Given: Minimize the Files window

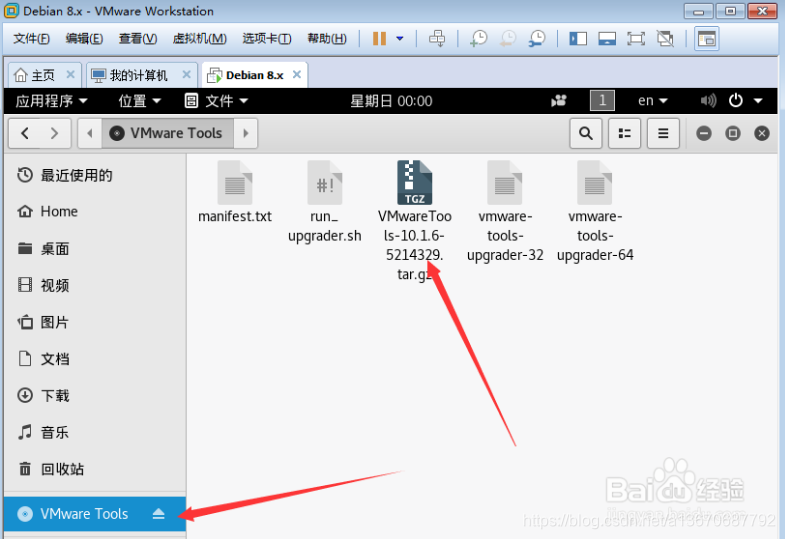Looking at the screenshot, I should click(x=704, y=134).
